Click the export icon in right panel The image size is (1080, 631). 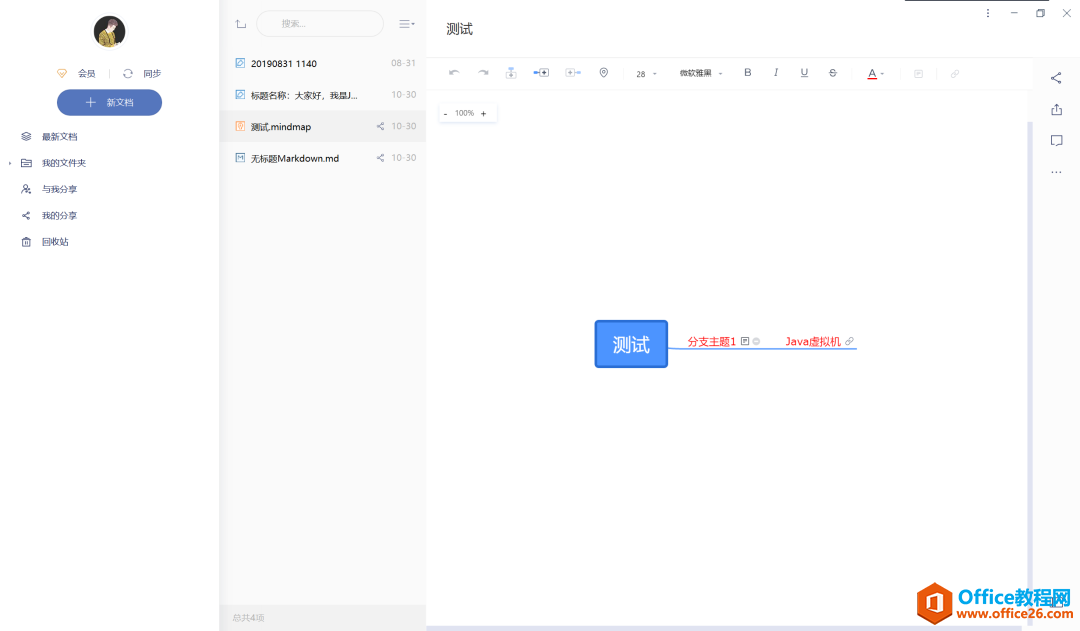click(1057, 110)
